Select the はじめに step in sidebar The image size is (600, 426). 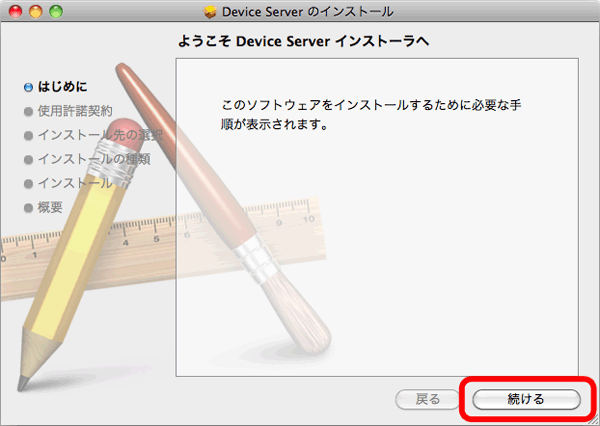click(x=62, y=87)
